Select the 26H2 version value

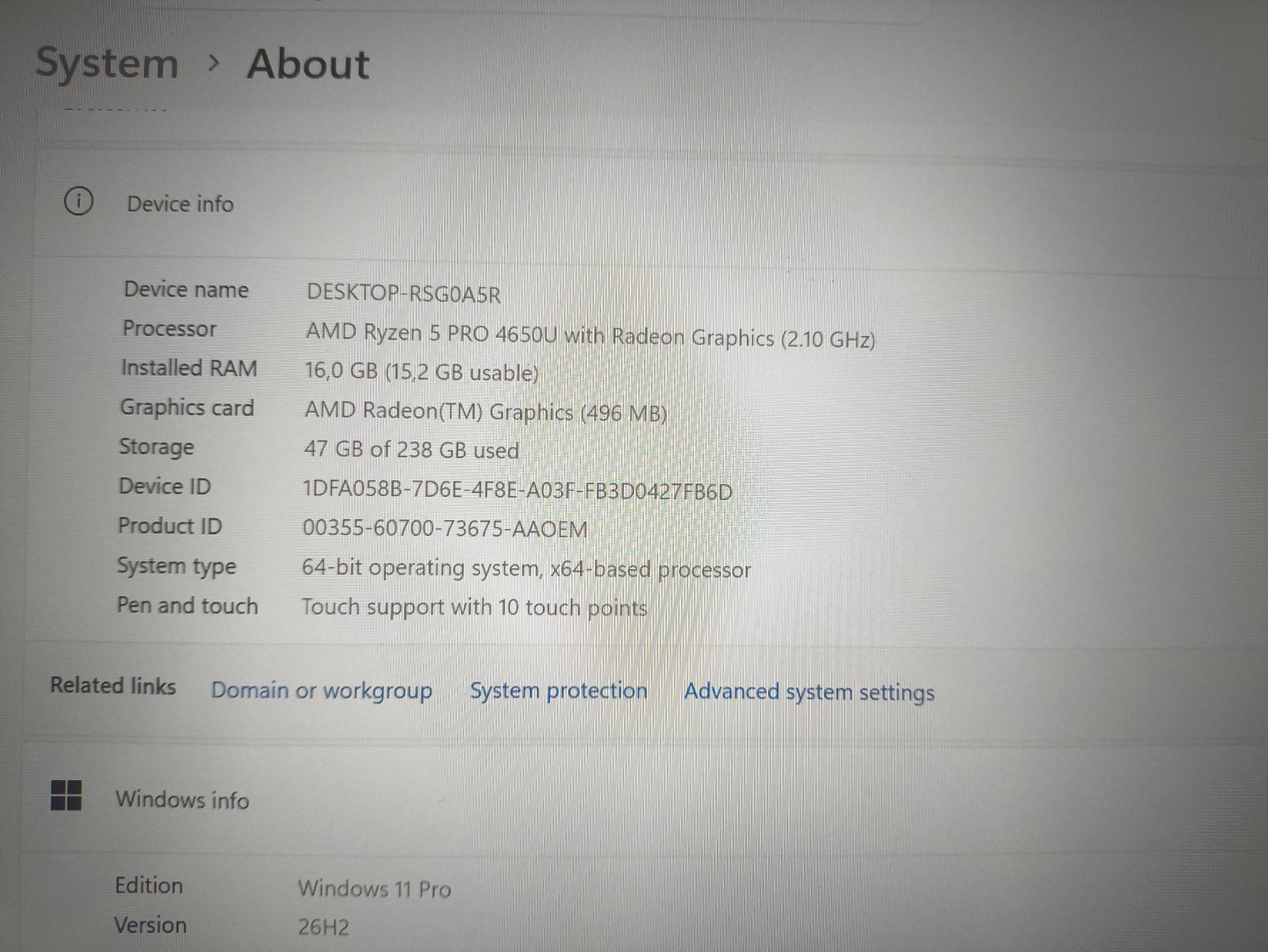click(323, 927)
